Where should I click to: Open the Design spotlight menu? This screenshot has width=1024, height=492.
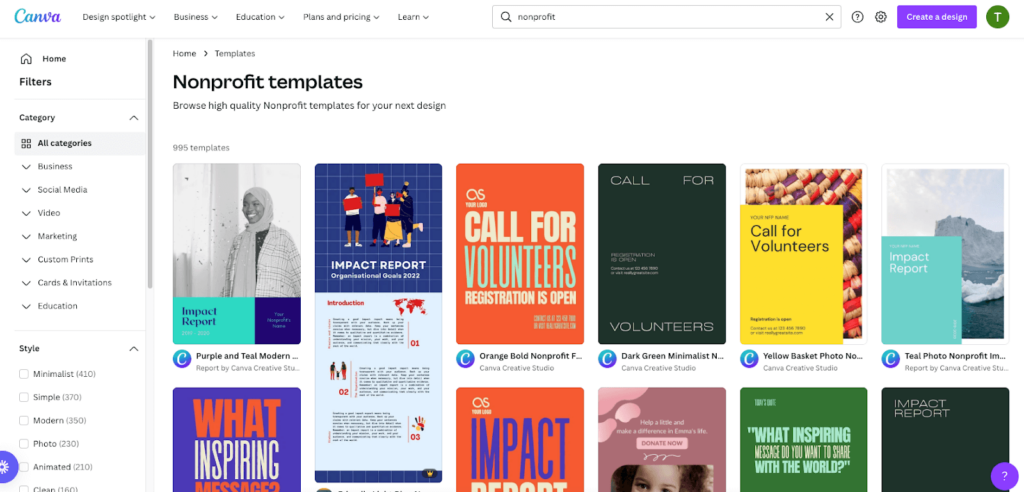[x=119, y=17]
